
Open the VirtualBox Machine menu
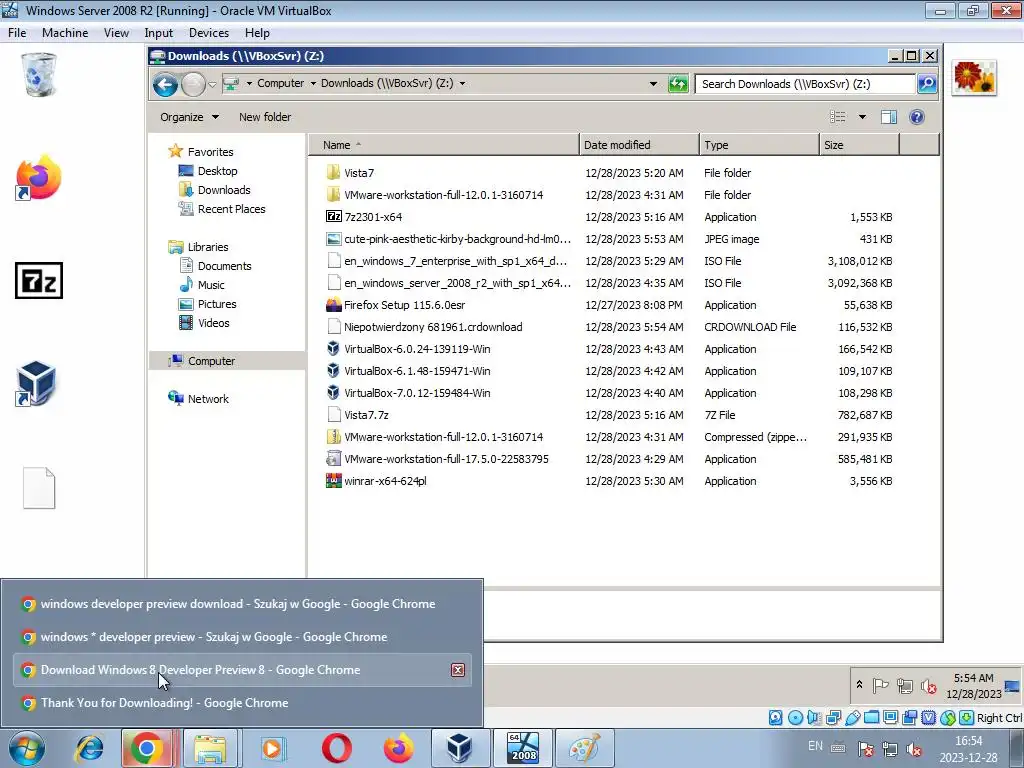coord(65,33)
